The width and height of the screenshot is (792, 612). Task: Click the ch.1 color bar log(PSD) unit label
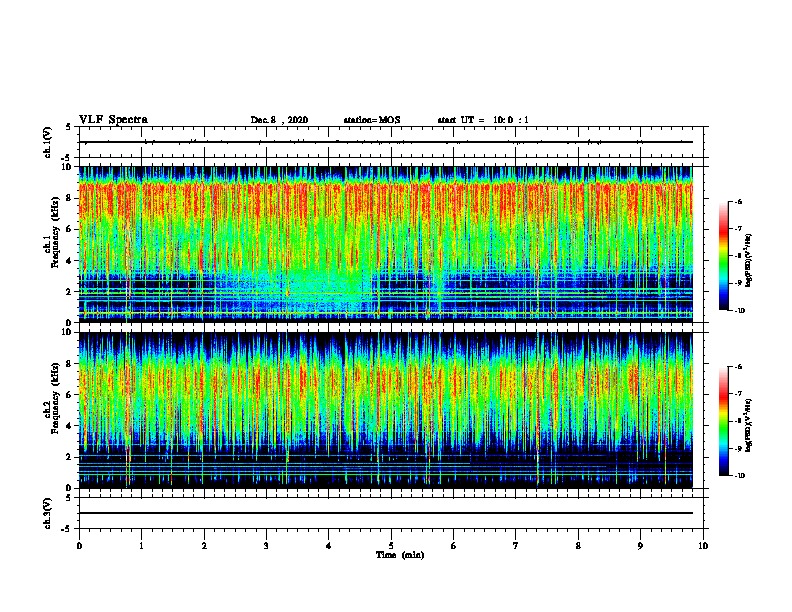pyautogui.click(x=749, y=261)
